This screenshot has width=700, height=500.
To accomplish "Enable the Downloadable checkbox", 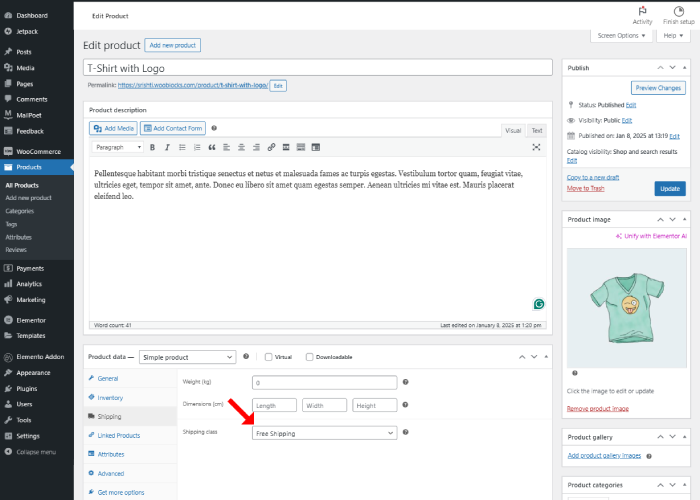I will pyautogui.click(x=310, y=357).
